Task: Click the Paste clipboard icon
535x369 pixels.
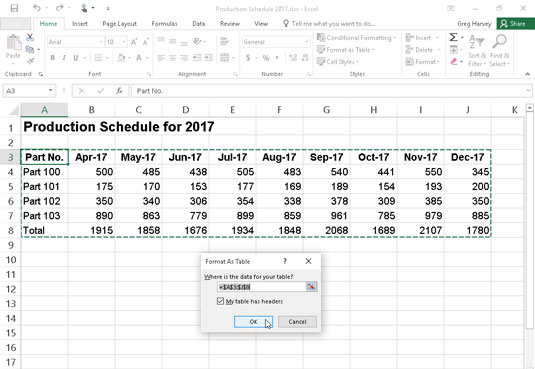Action: [14, 43]
